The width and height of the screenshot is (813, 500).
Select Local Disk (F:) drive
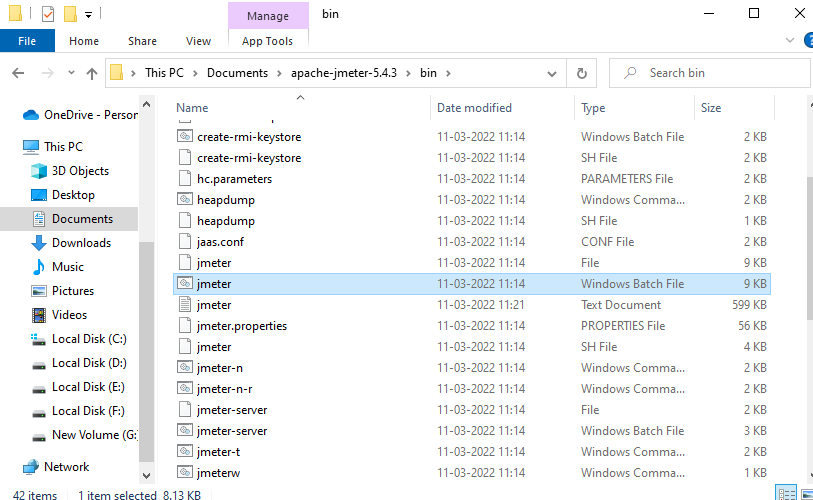(x=78, y=411)
